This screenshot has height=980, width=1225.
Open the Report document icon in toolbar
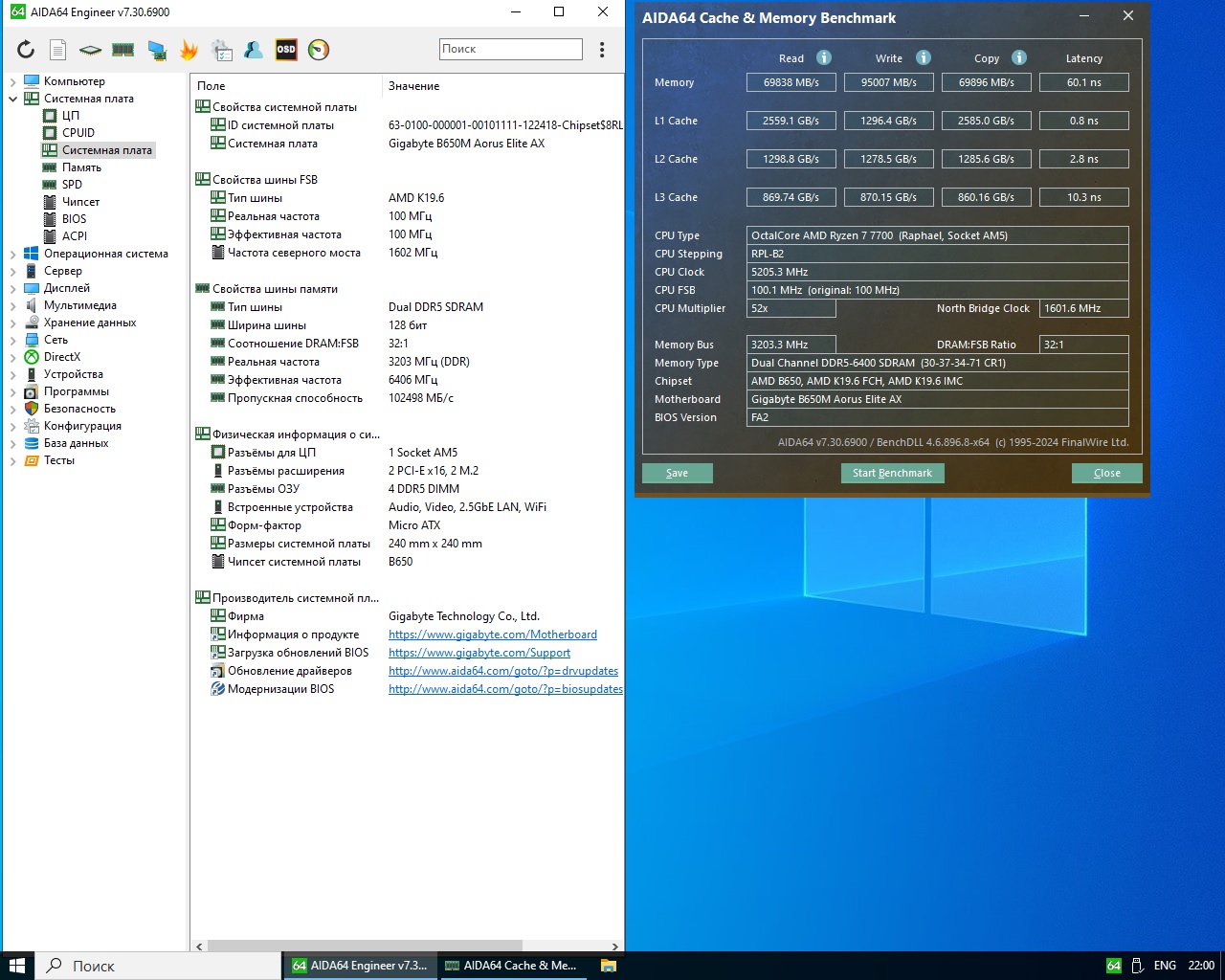pyautogui.click(x=58, y=50)
